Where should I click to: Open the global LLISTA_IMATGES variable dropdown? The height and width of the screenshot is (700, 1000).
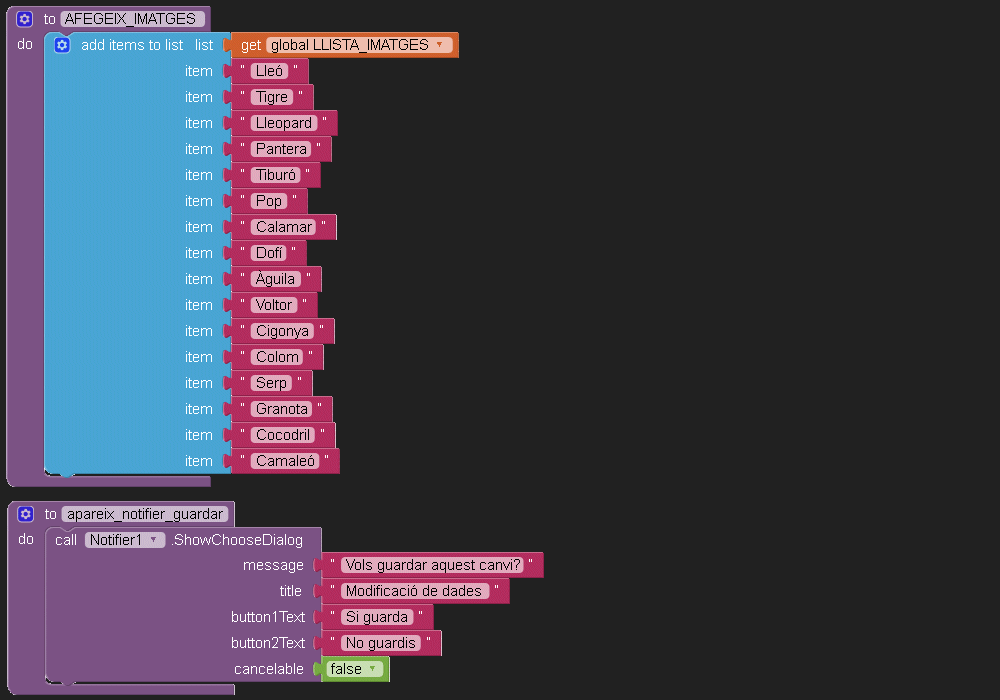[x=438, y=45]
